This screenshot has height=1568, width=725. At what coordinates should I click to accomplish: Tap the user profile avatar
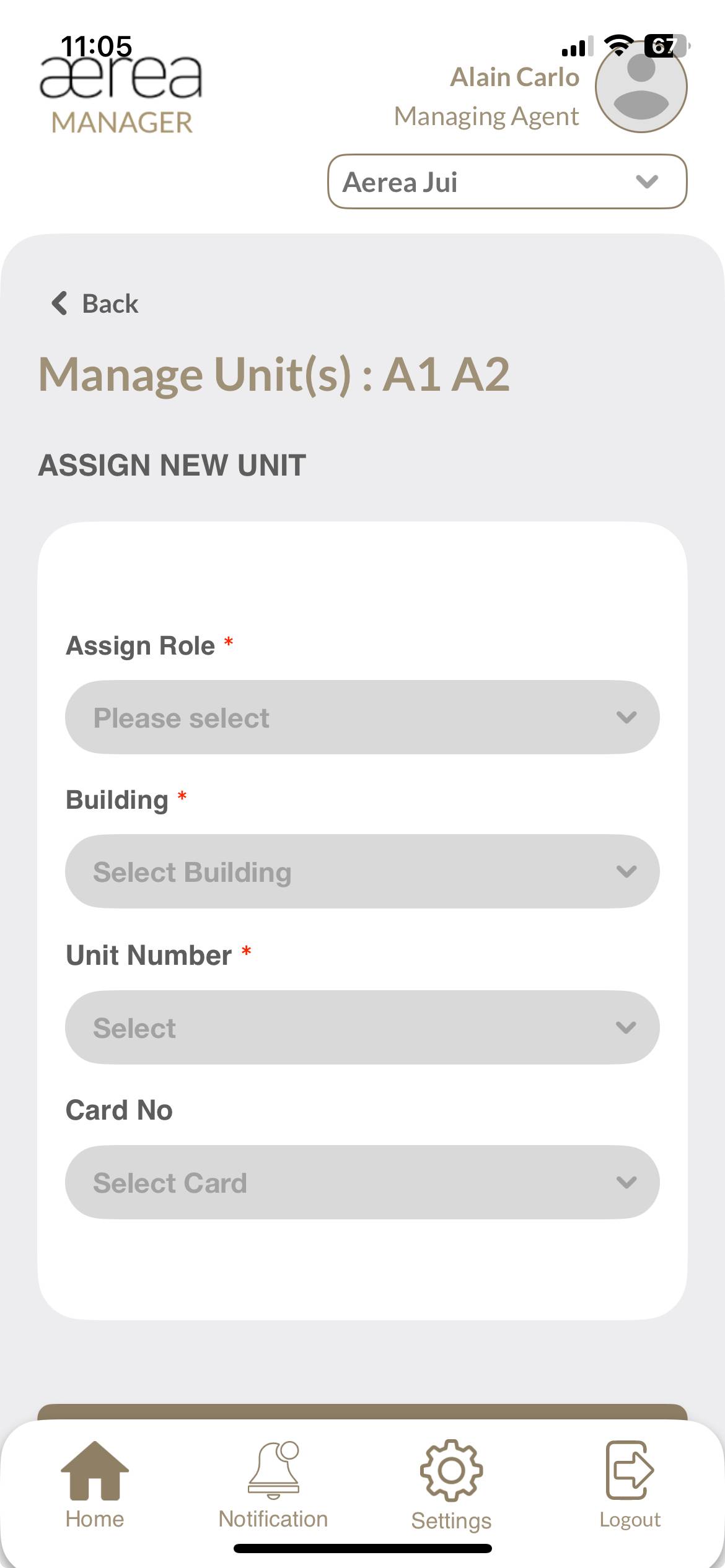click(x=641, y=87)
